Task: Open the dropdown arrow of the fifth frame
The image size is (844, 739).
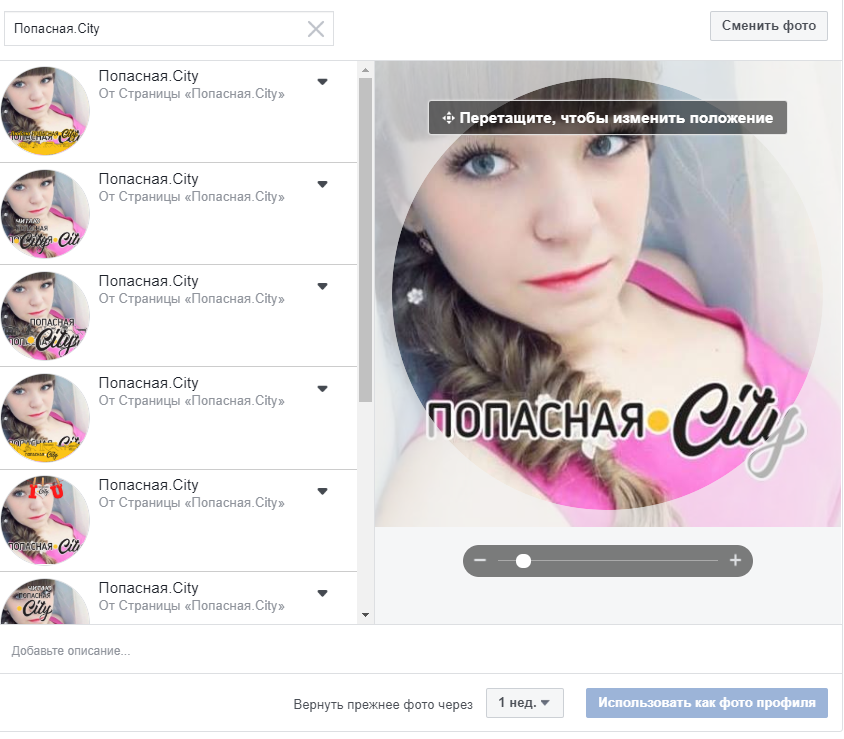Action: [322, 491]
